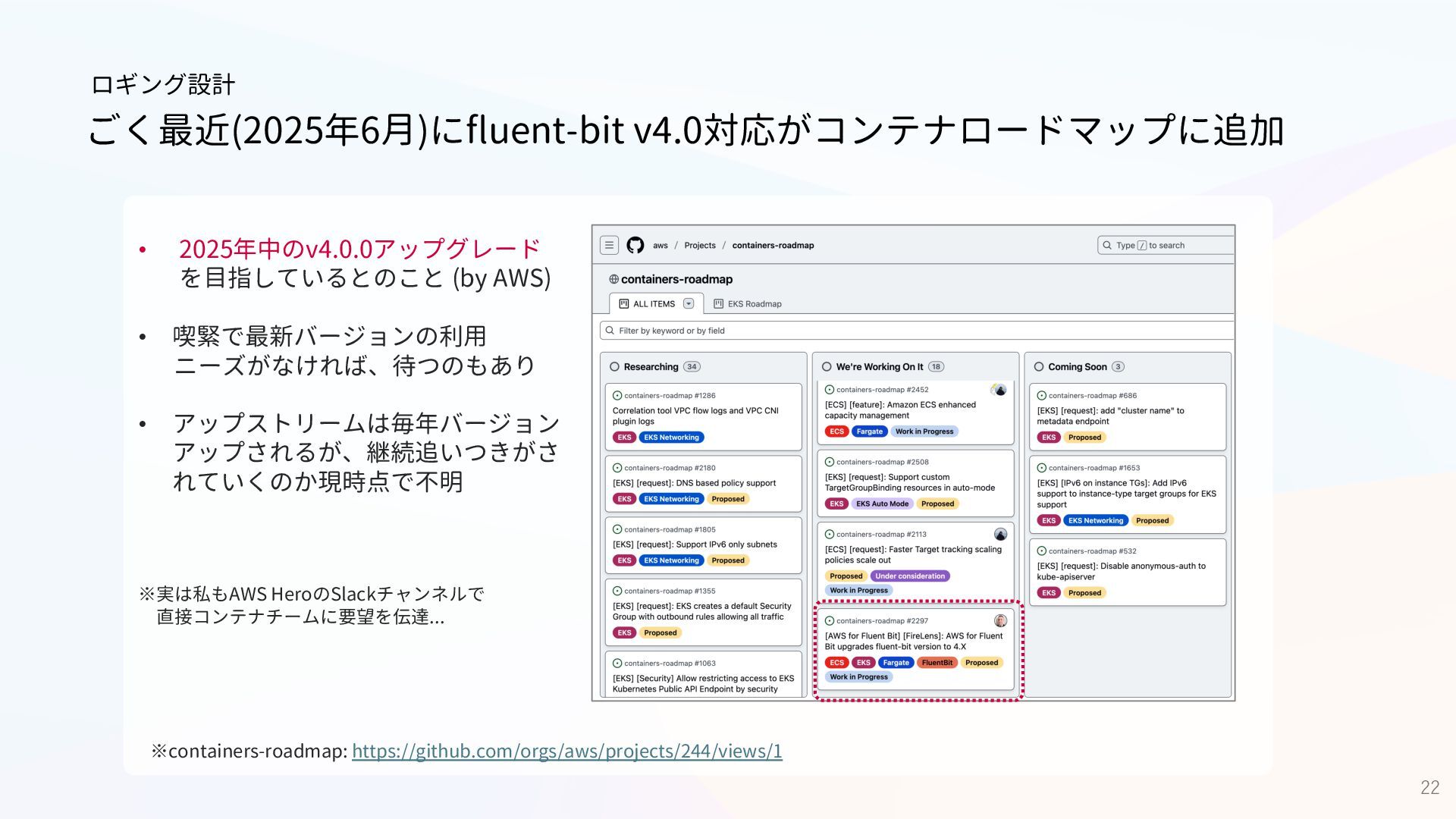Switch to the EKS Roadmap tab
The height and width of the screenshot is (819, 1456).
(748, 303)
